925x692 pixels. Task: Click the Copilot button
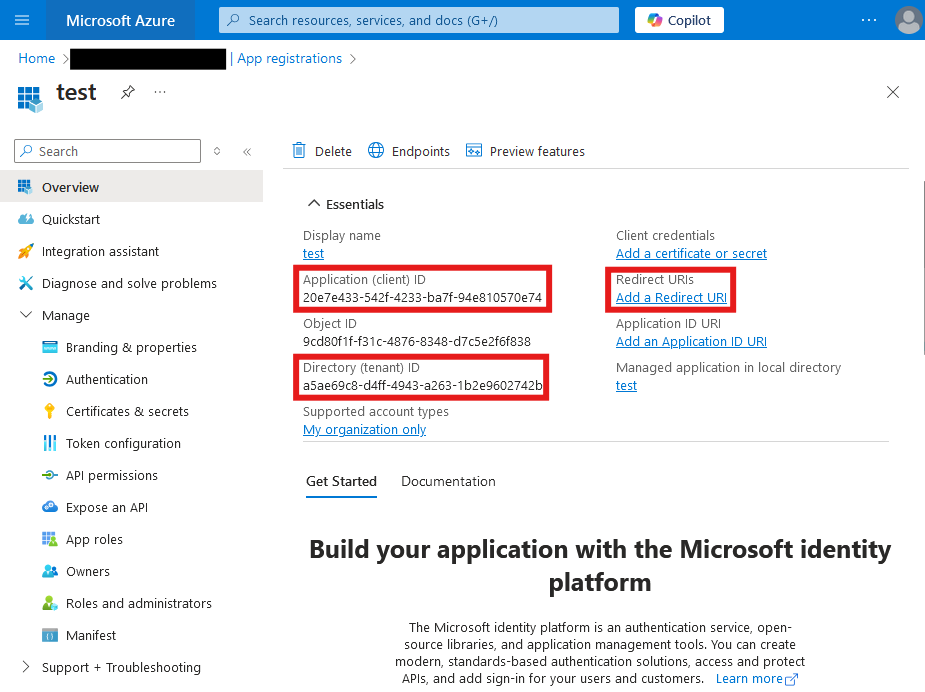679,20
